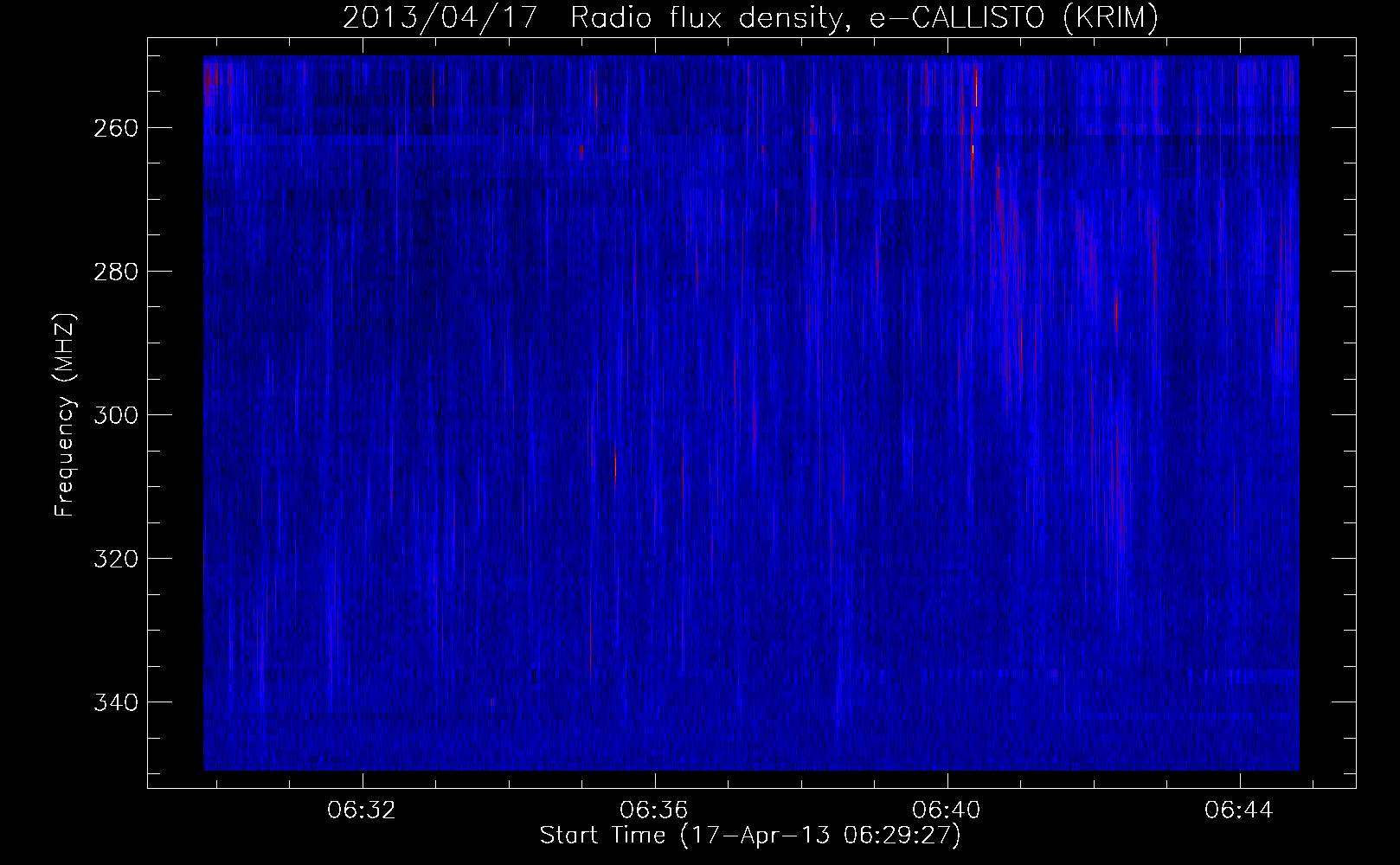
Task: Click the 06:40 time tick label
Action: click(x=947, y=811)
